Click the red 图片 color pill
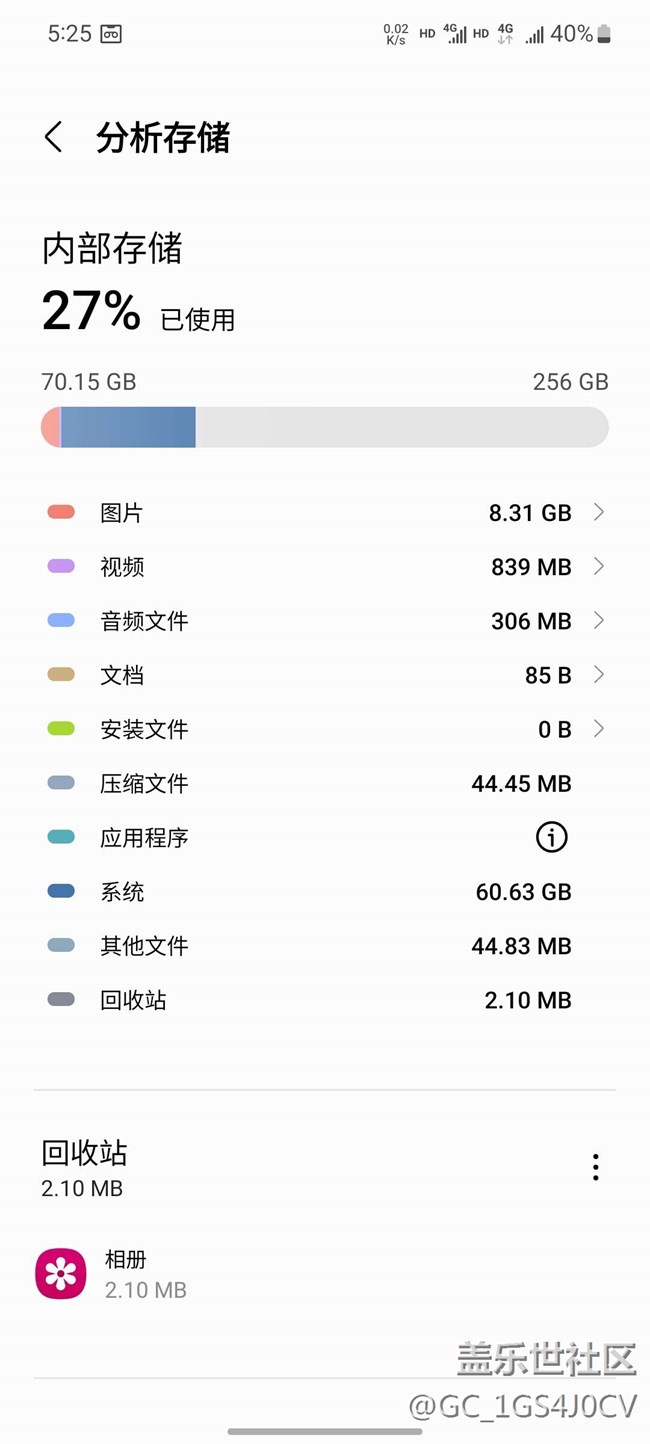This screenshot has width=650, height=1444. point(61,513)
